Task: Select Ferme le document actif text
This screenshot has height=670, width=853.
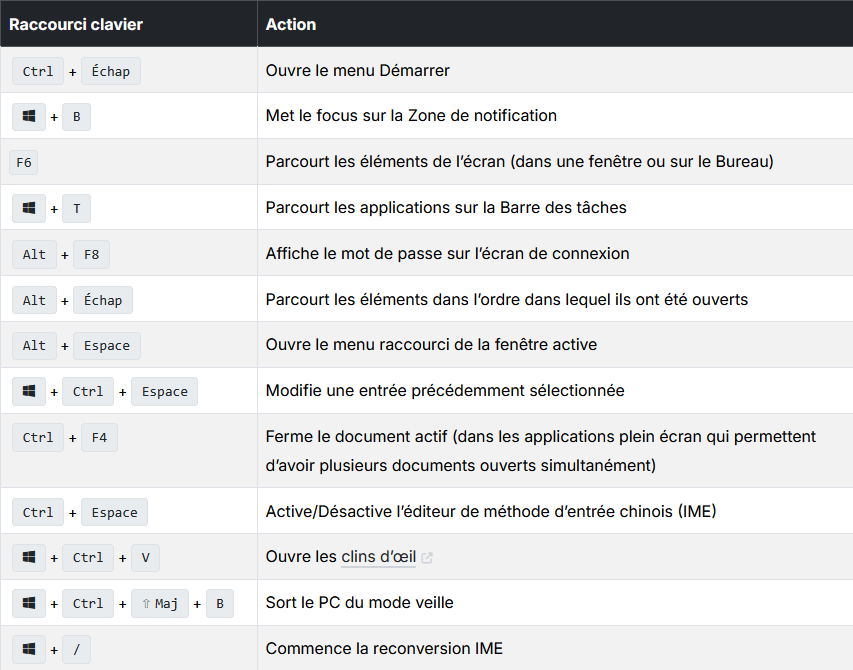Action: [541, 451]
